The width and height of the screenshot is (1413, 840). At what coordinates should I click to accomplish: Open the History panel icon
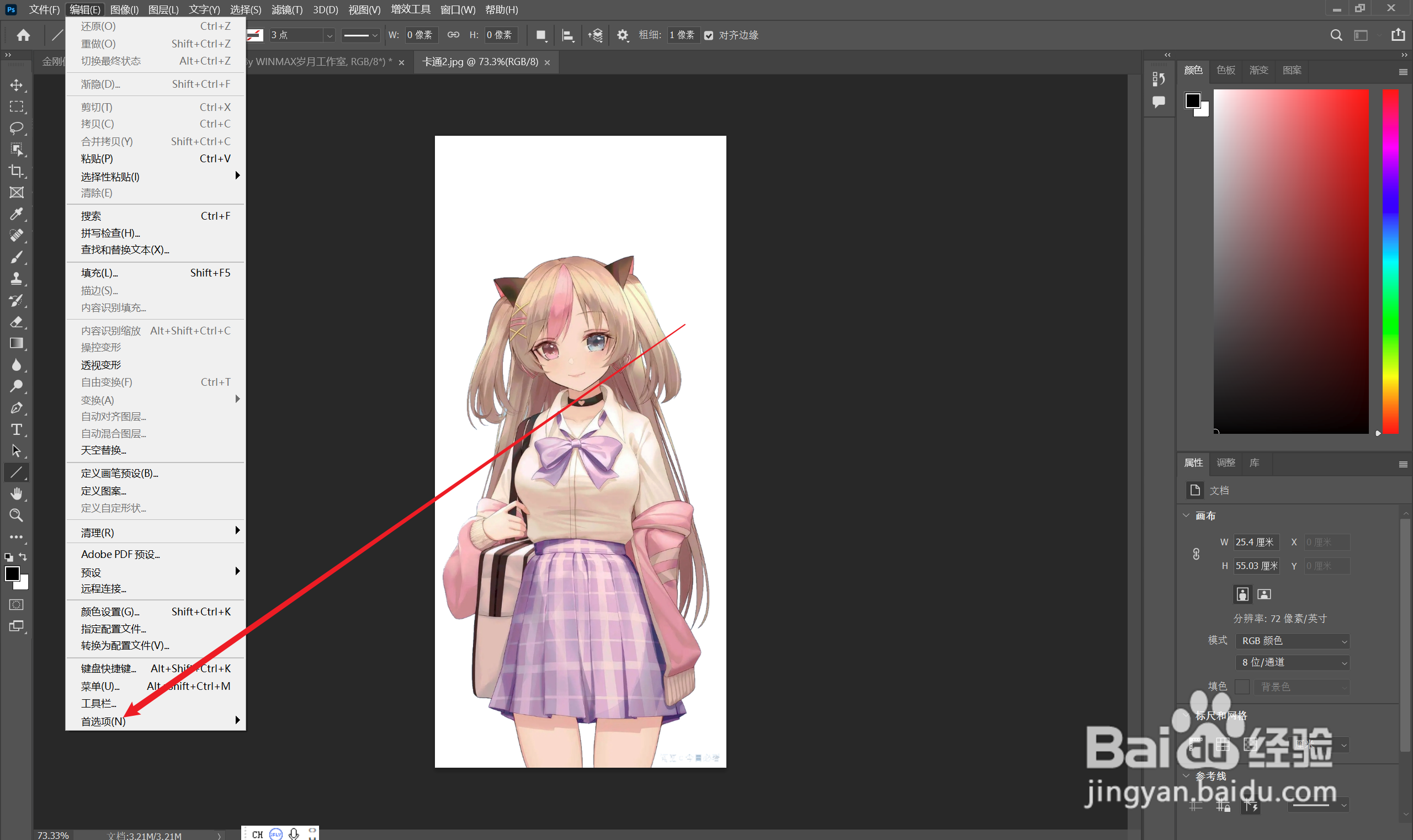click(1159, 79)
